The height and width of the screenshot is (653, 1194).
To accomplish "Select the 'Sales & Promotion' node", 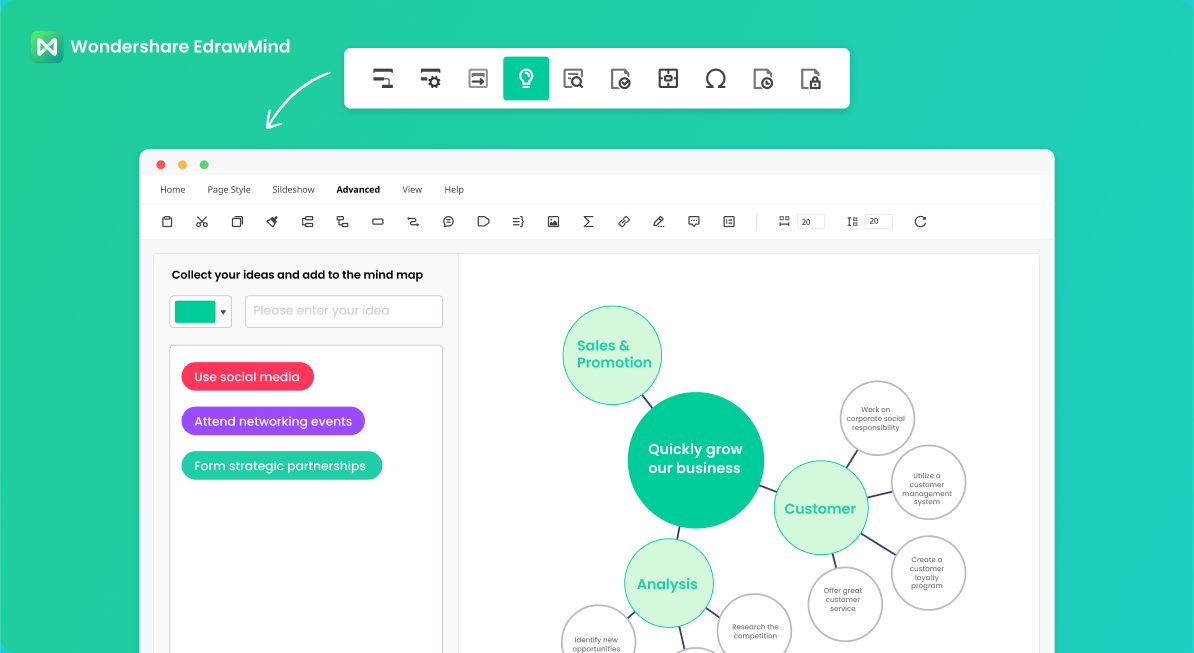I will pos(612,355).
